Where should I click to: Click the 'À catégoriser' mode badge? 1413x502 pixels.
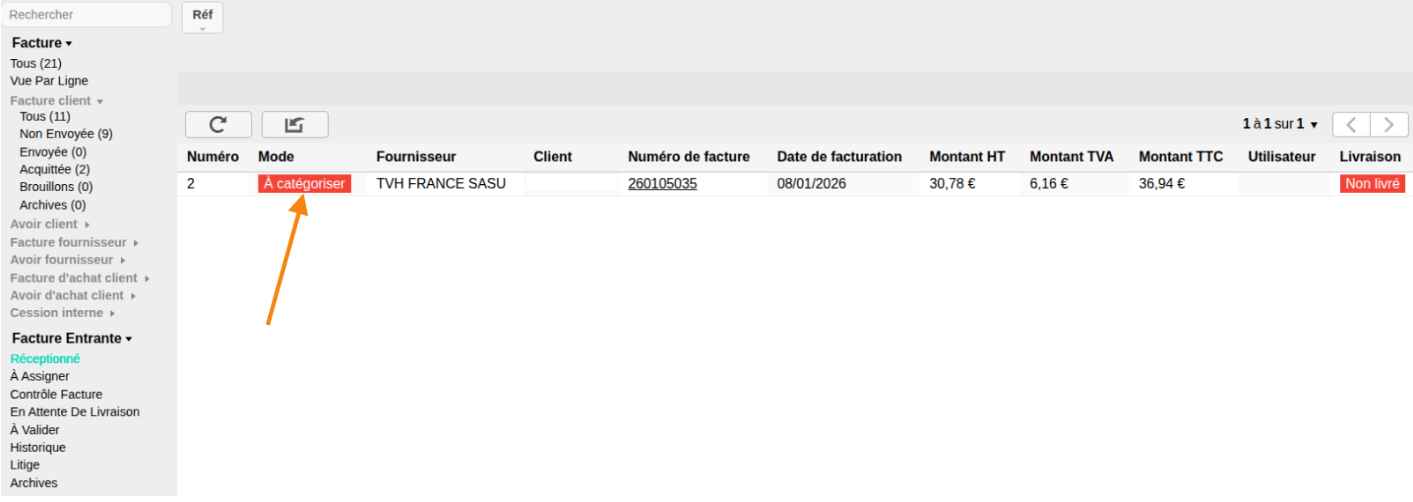(x=304, y=184)
